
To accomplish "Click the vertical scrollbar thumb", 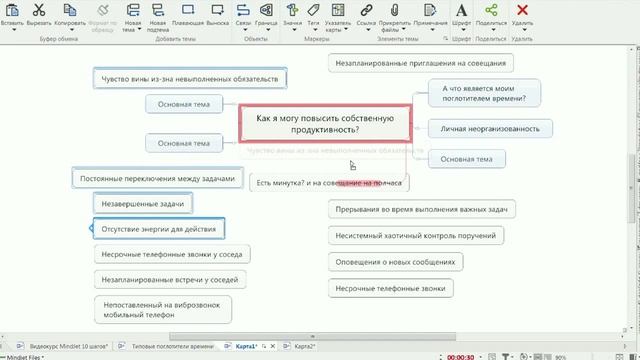I will [632, 189].
